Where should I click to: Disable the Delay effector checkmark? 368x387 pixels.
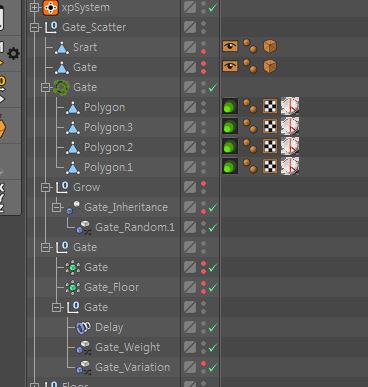point(212,328)
